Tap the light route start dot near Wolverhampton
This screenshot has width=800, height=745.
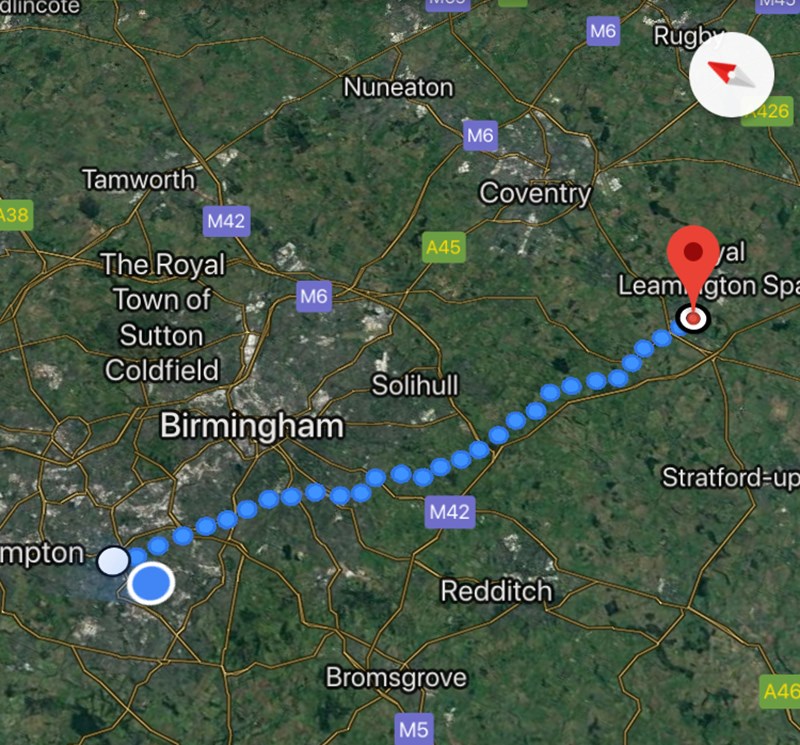113,560
